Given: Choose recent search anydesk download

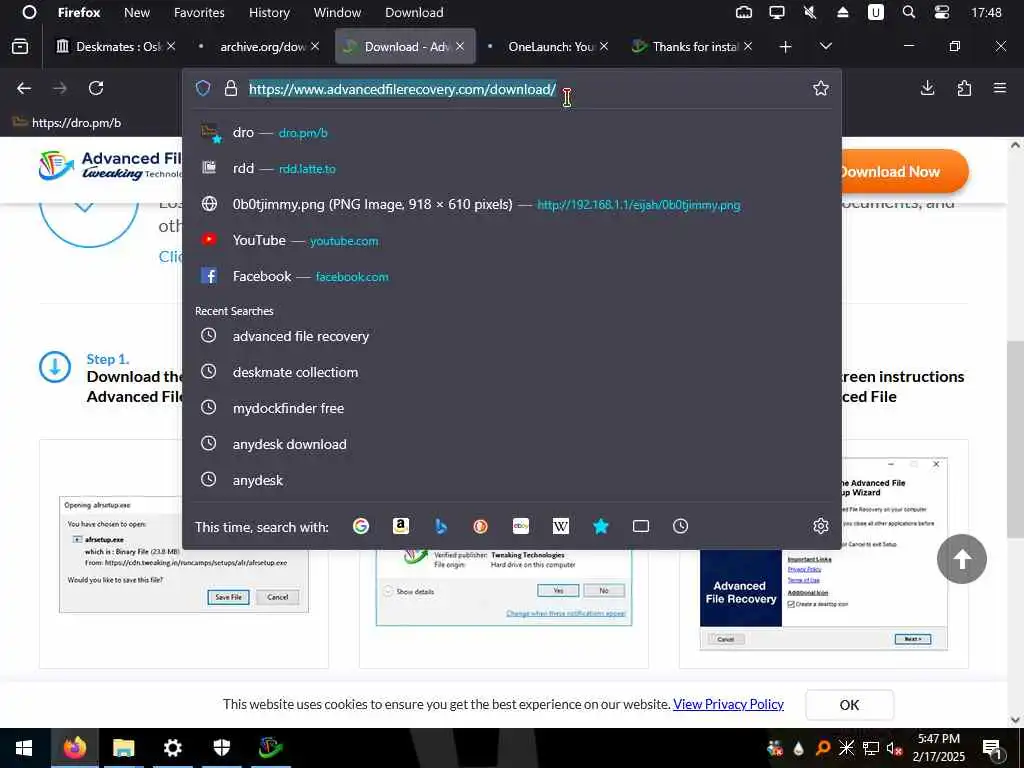Looking at the screenshot, I should click(511, 443).
